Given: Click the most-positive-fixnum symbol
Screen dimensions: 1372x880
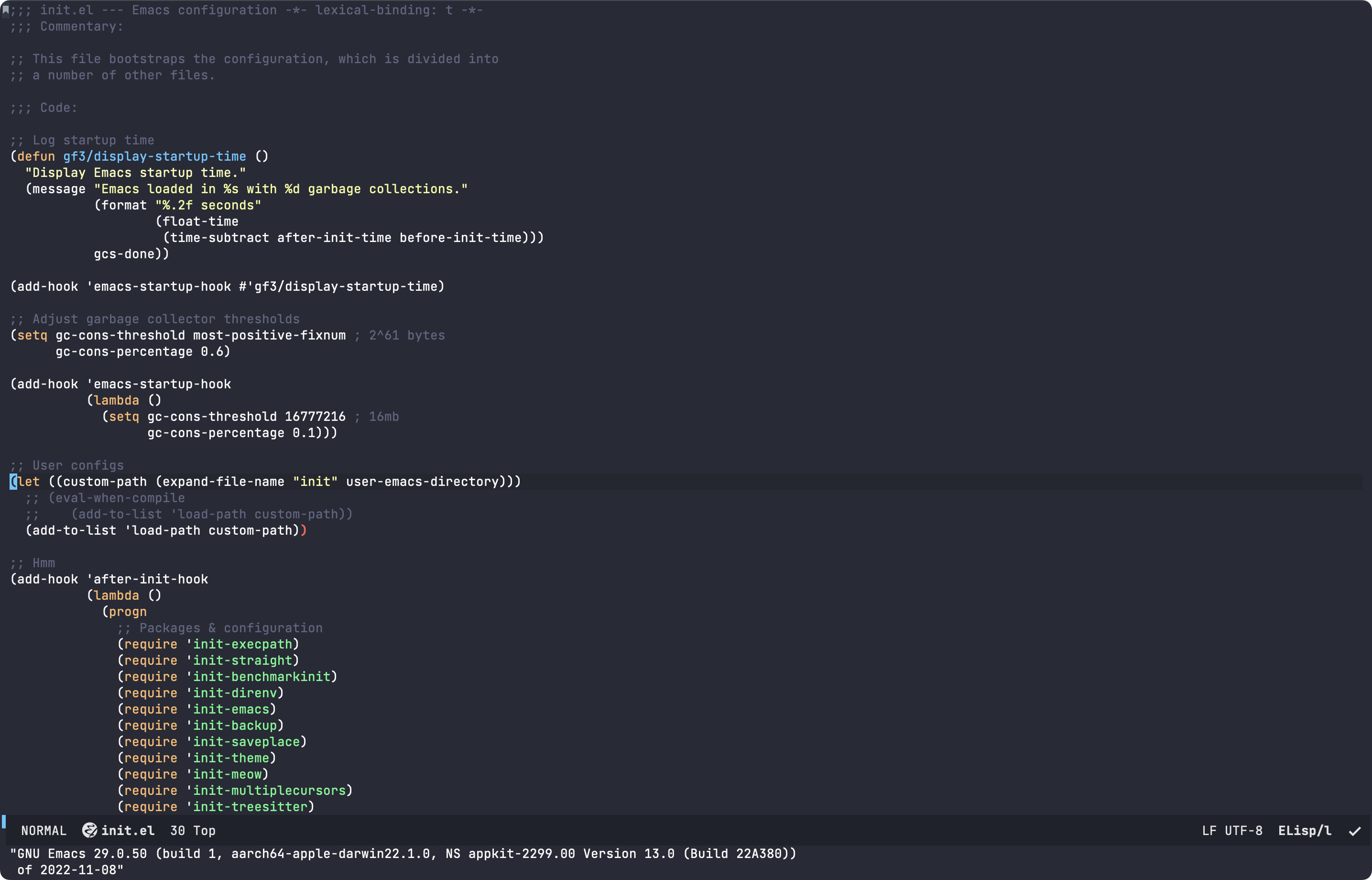Looking at the screenshot, I should 269,335.
